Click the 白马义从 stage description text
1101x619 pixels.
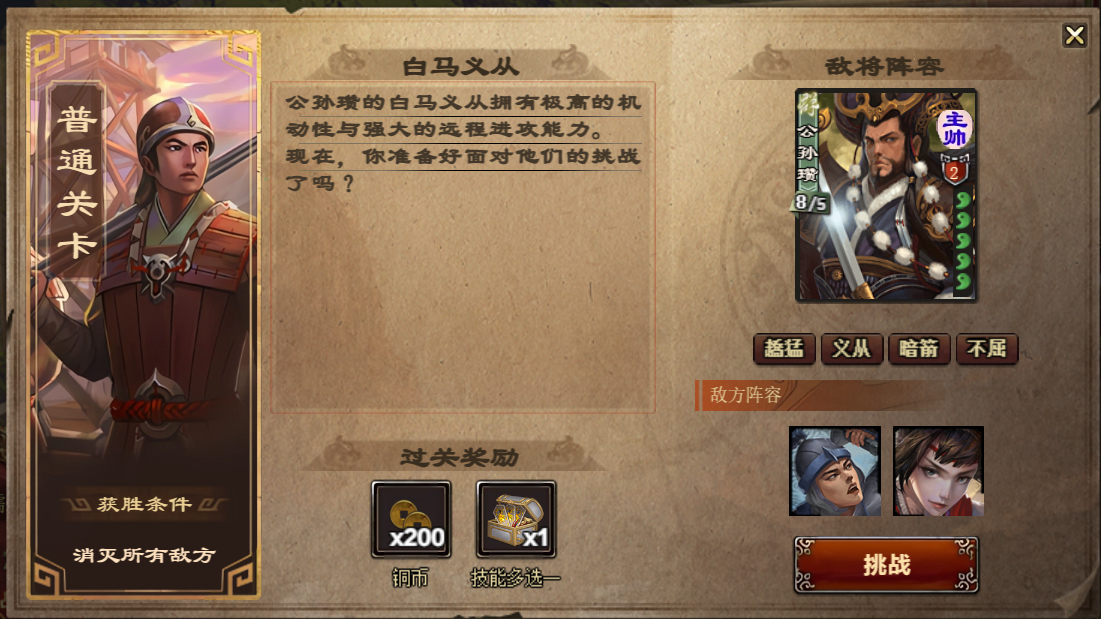(463, 142)
